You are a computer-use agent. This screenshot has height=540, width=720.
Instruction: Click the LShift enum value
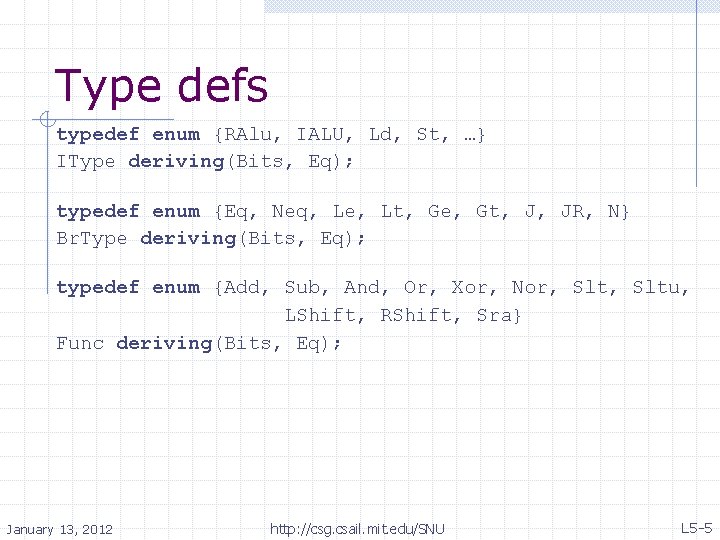pyautogui.click(x=320, y=315)
